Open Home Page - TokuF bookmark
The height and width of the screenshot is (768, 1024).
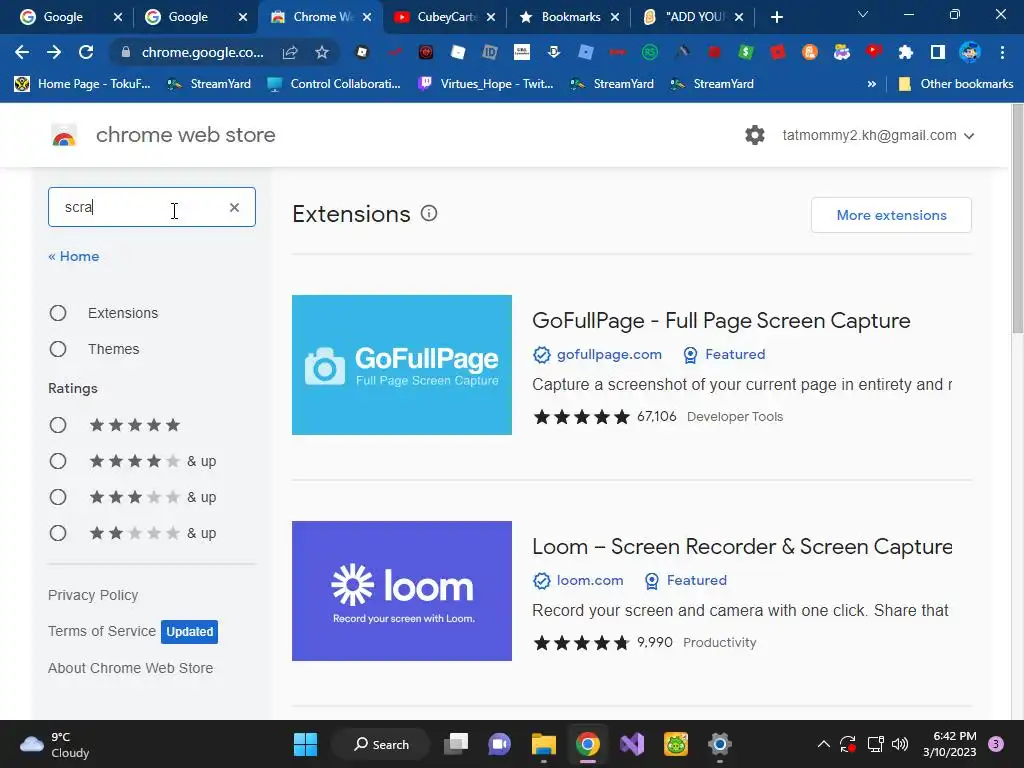click(x=82, y=84)
